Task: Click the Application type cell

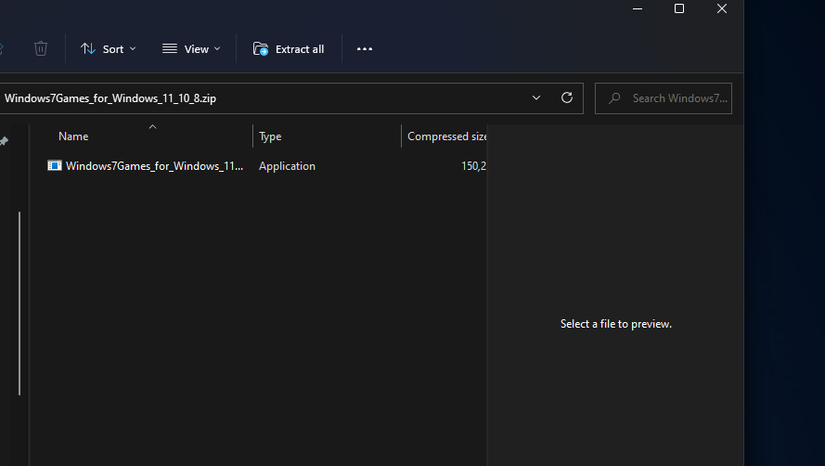Action: pyautogui.click(x=287, y=166)
